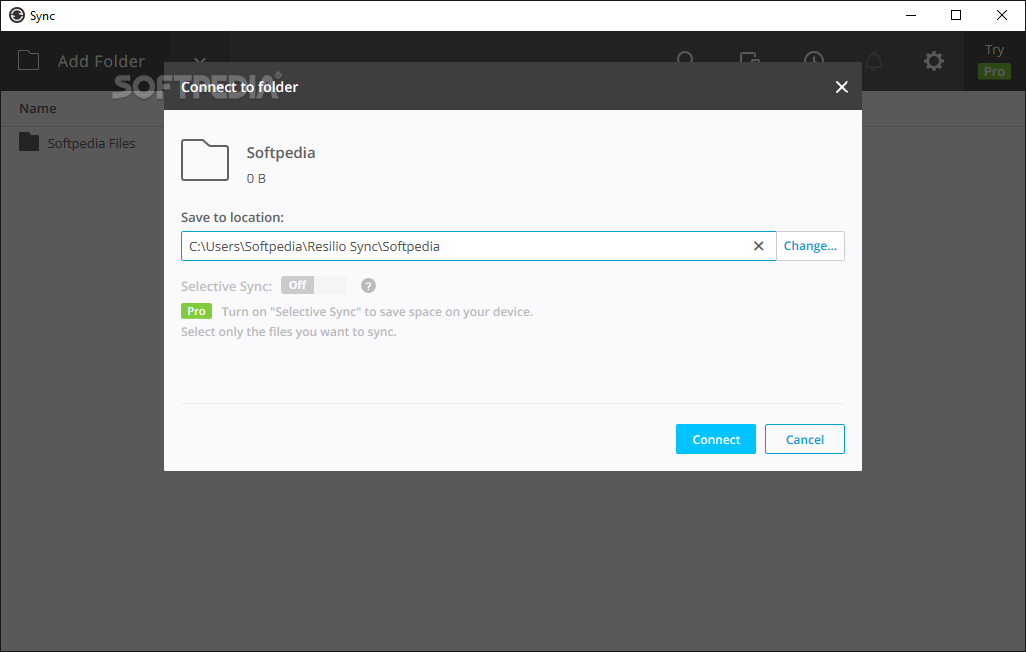The width and height of the screenshot is (1026, 652).
Task: Click the Name column header
Action: tap(38, 109)
